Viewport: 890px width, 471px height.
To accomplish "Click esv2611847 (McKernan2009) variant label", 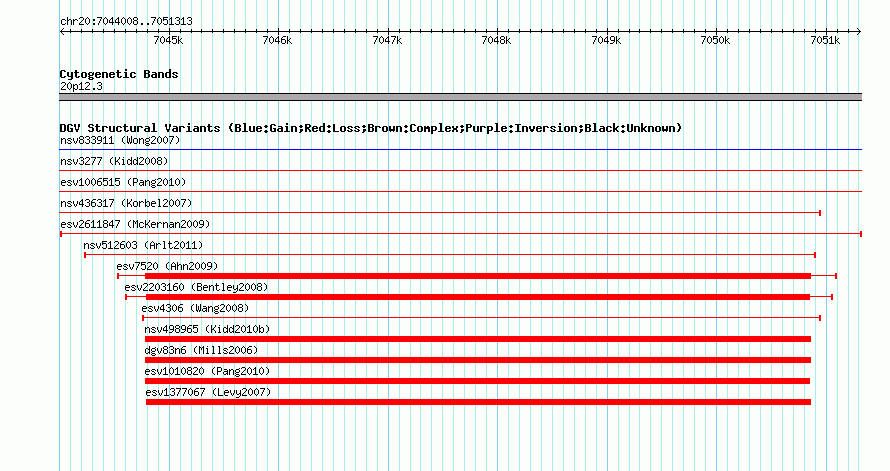I will (x=135, y=224).
